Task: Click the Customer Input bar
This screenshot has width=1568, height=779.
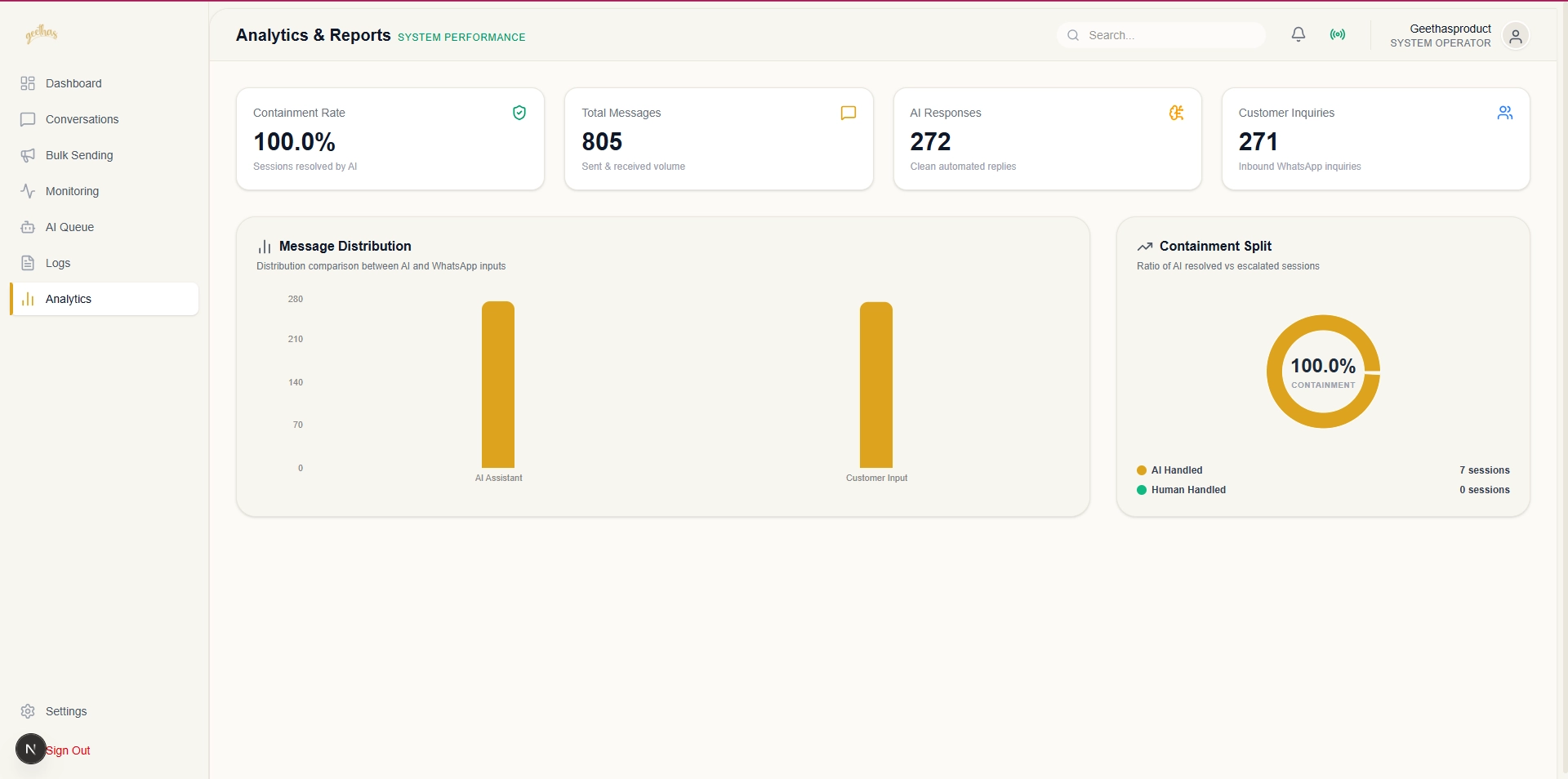Action: (x=876, y=385)
